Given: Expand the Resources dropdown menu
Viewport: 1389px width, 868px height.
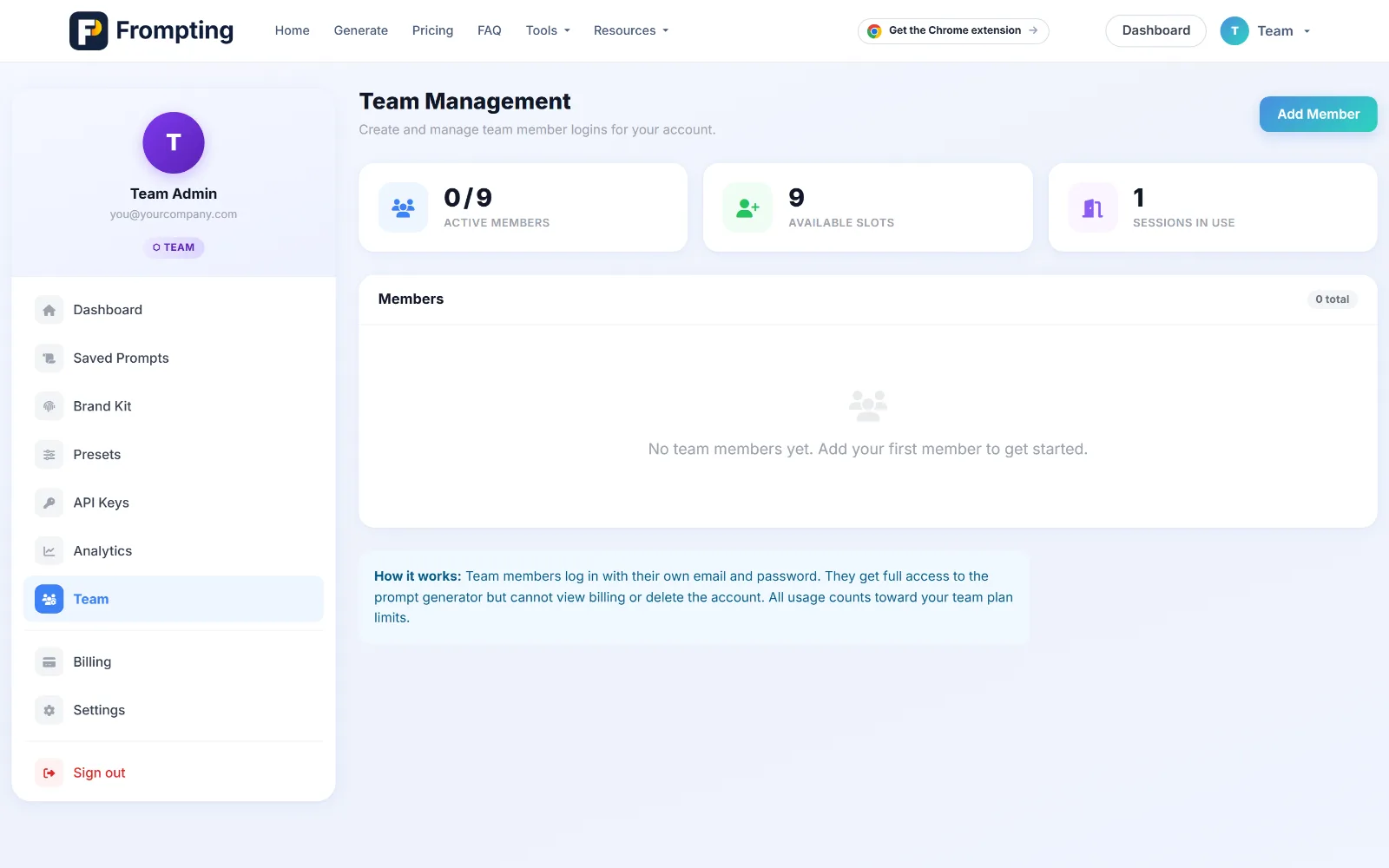Looking at the screenshot, I should tap(631, 30).
